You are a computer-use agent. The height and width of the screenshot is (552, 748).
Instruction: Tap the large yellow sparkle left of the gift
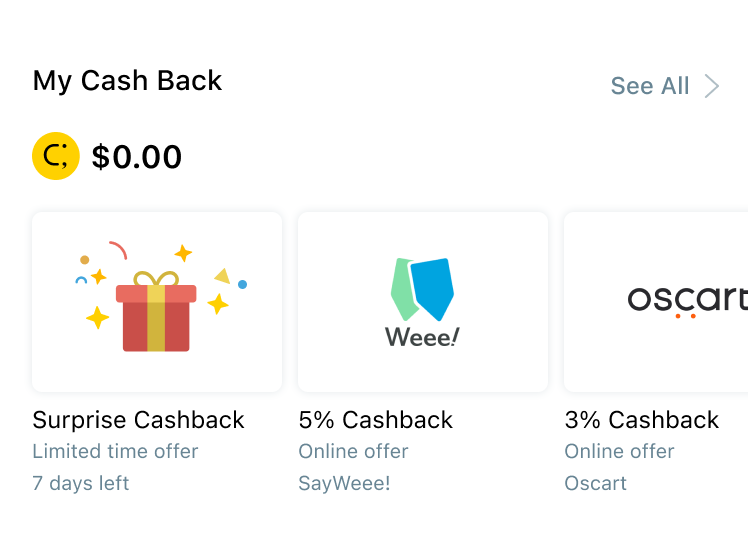pyautogui.click(x=97, y=318)
